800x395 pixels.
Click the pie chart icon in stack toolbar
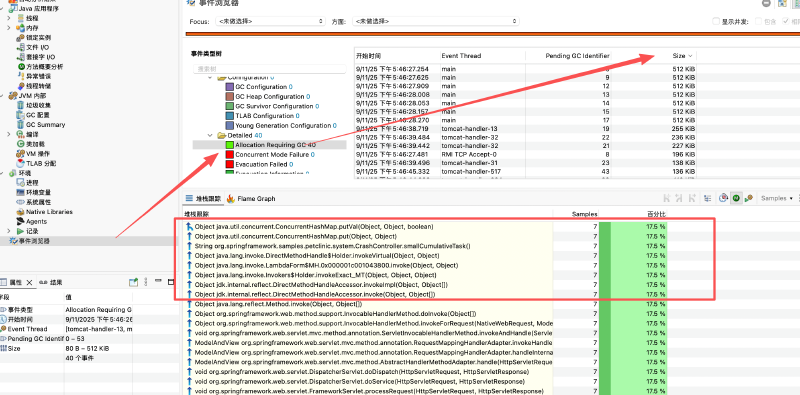723,198
